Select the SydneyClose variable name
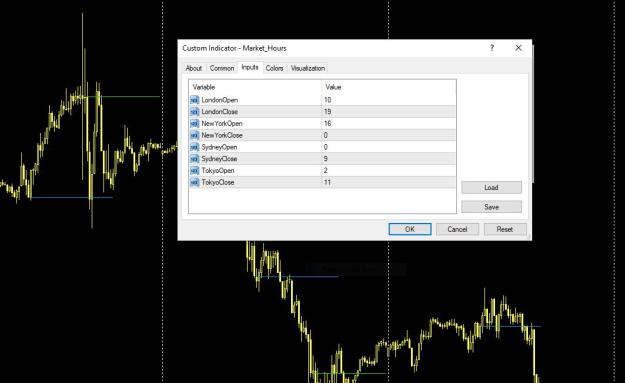Image resolution: width=625 pixels, height=383 pixels. pyautogui.click(x=219, y=159)
